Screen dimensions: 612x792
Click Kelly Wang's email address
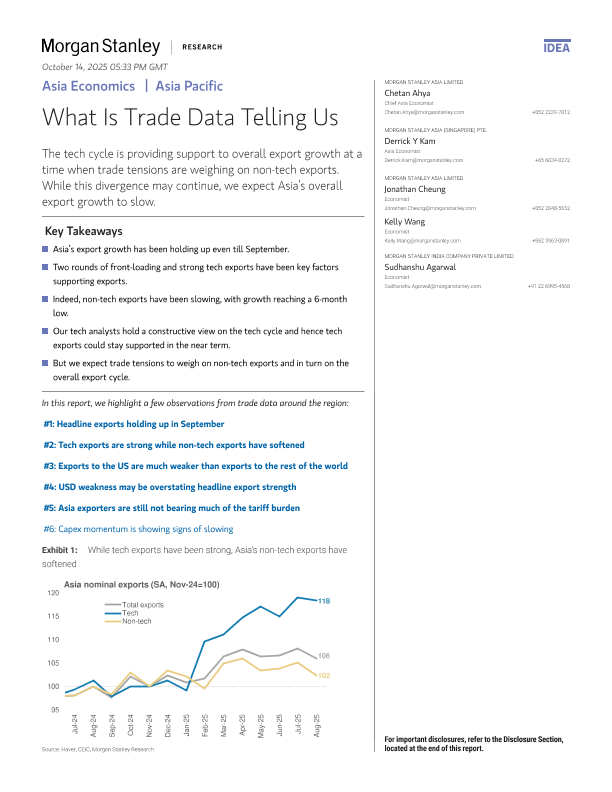tap(420, 240)
